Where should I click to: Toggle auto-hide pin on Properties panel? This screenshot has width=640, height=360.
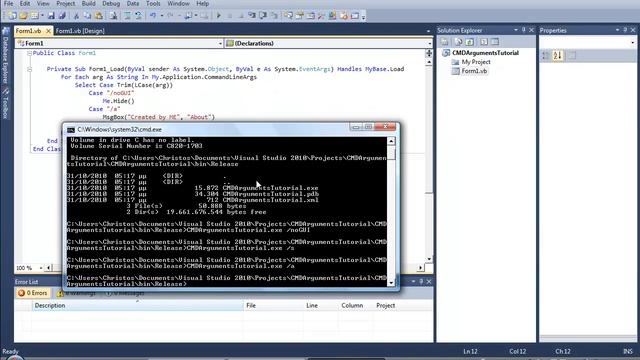tap(625, 30)
